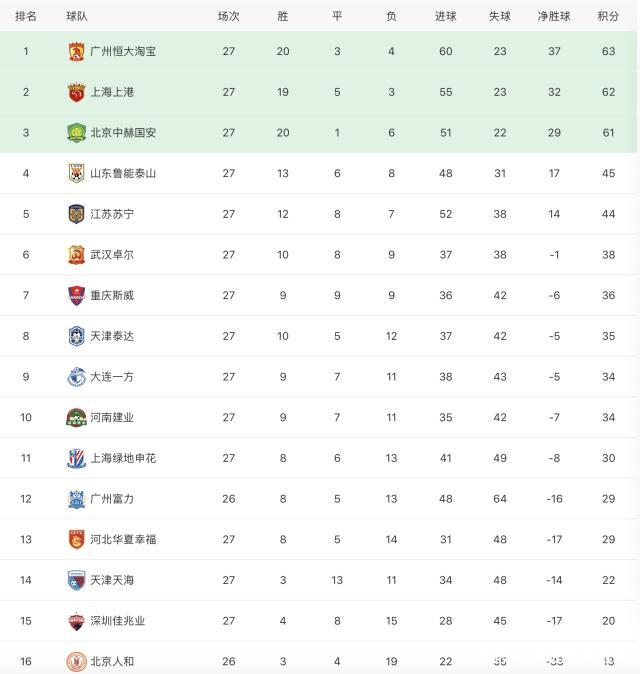This screenshot has width=640, height=674.
Task: Click the 山东鲁能泰山 team crest icon
Action: 76,173
